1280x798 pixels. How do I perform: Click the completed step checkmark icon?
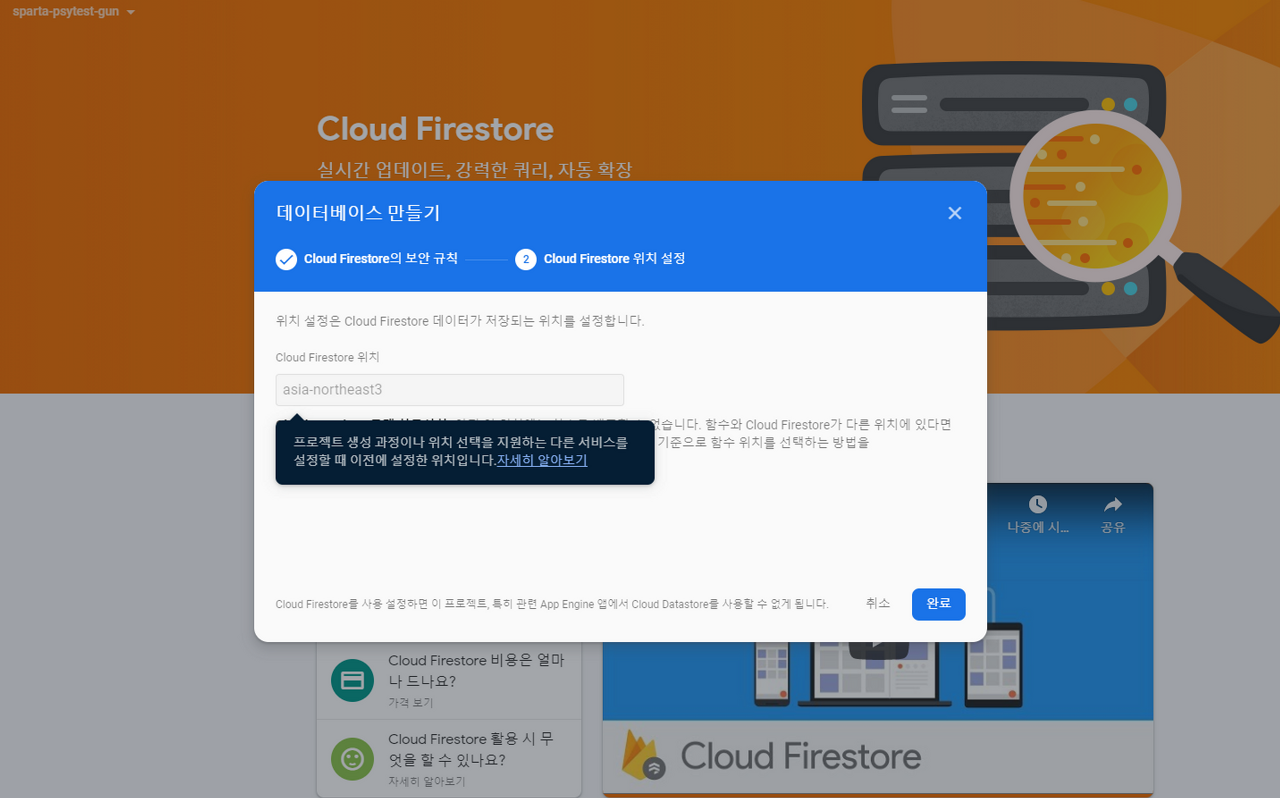[x=287, y=259]
